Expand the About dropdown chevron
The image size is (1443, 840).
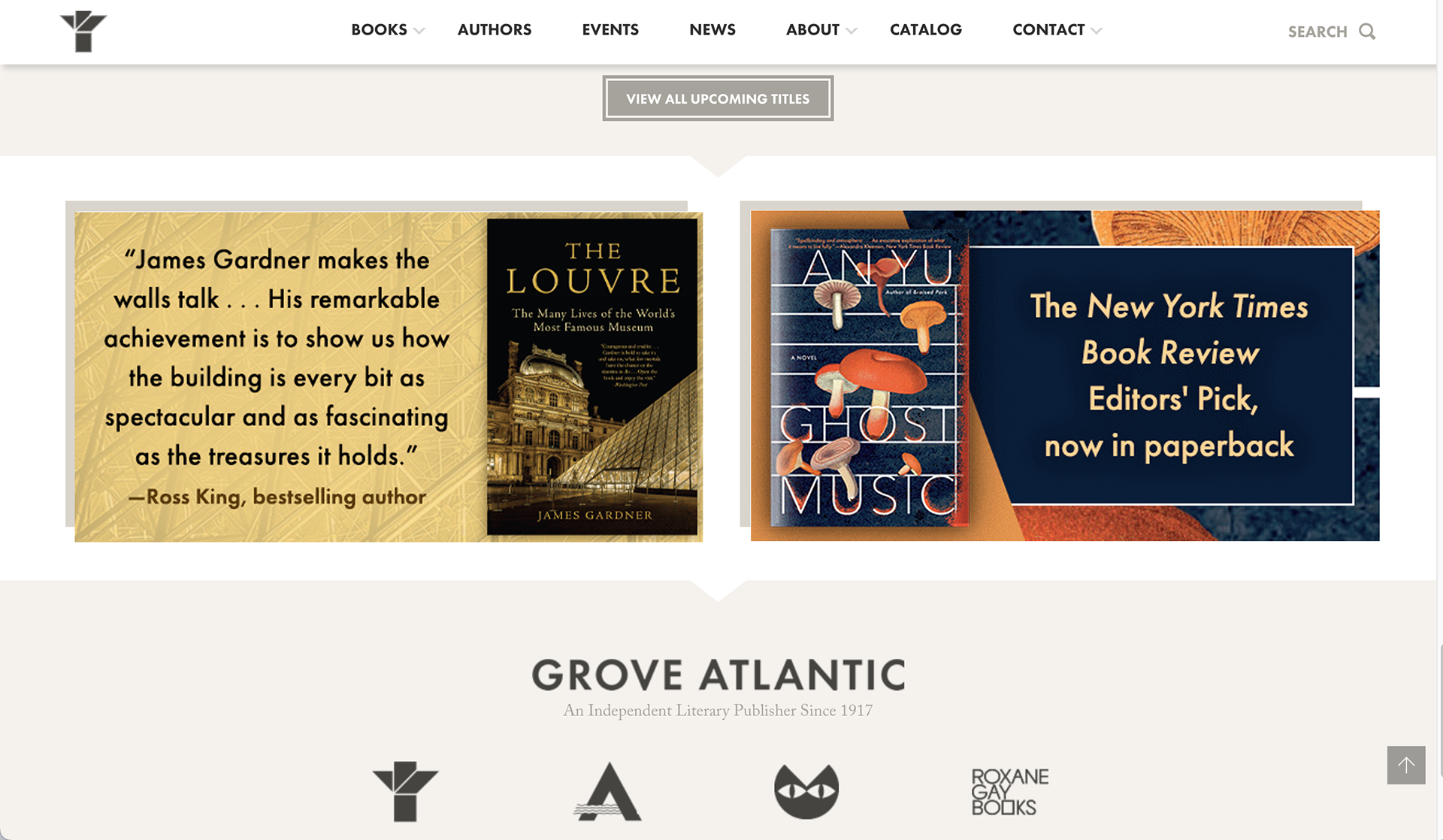(852, 31)
